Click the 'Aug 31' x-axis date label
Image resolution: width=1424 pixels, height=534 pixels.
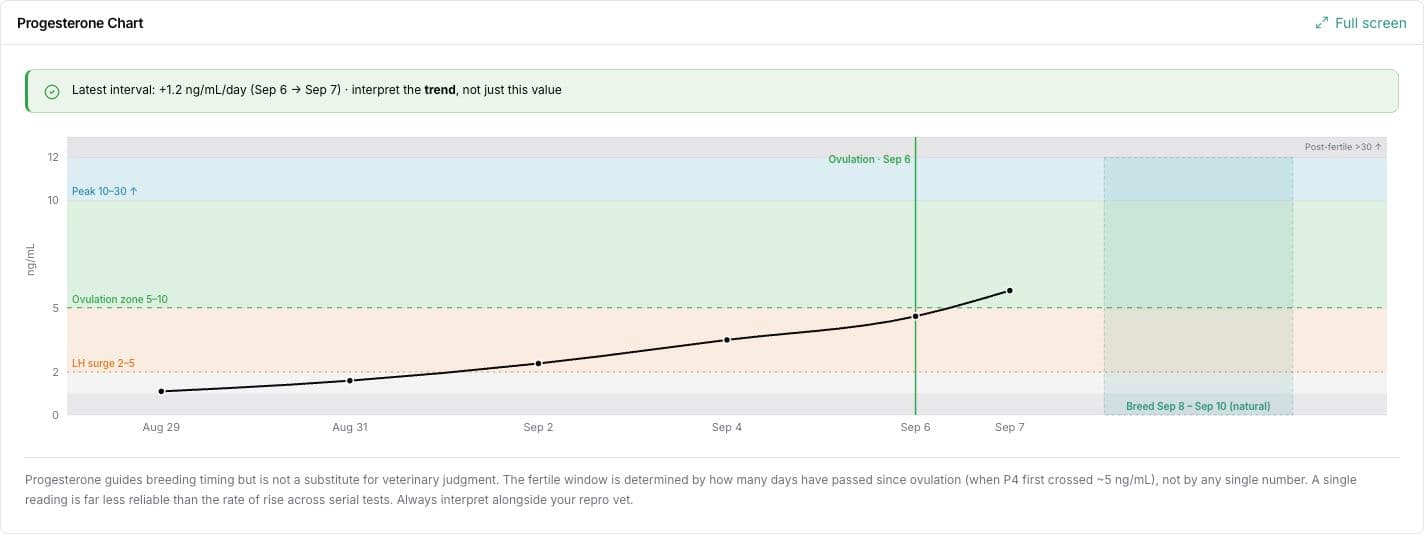pos(350,427)
